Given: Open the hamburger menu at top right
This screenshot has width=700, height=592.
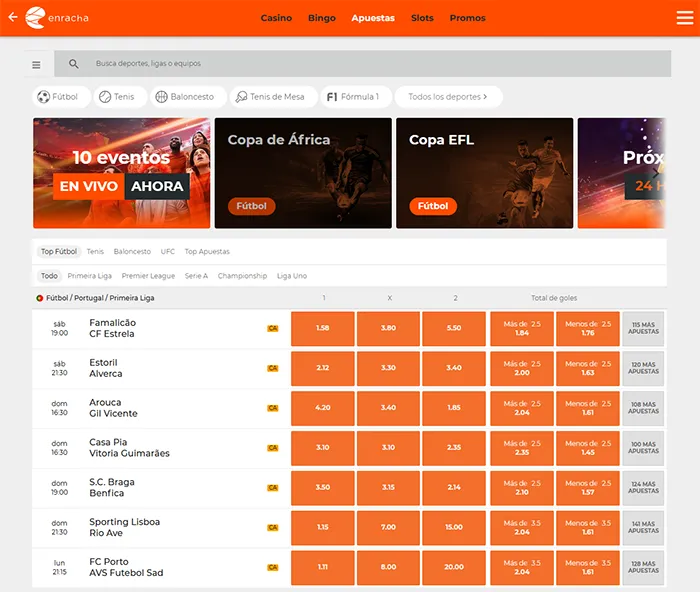Looking at the screenshot, I should 684,18.
